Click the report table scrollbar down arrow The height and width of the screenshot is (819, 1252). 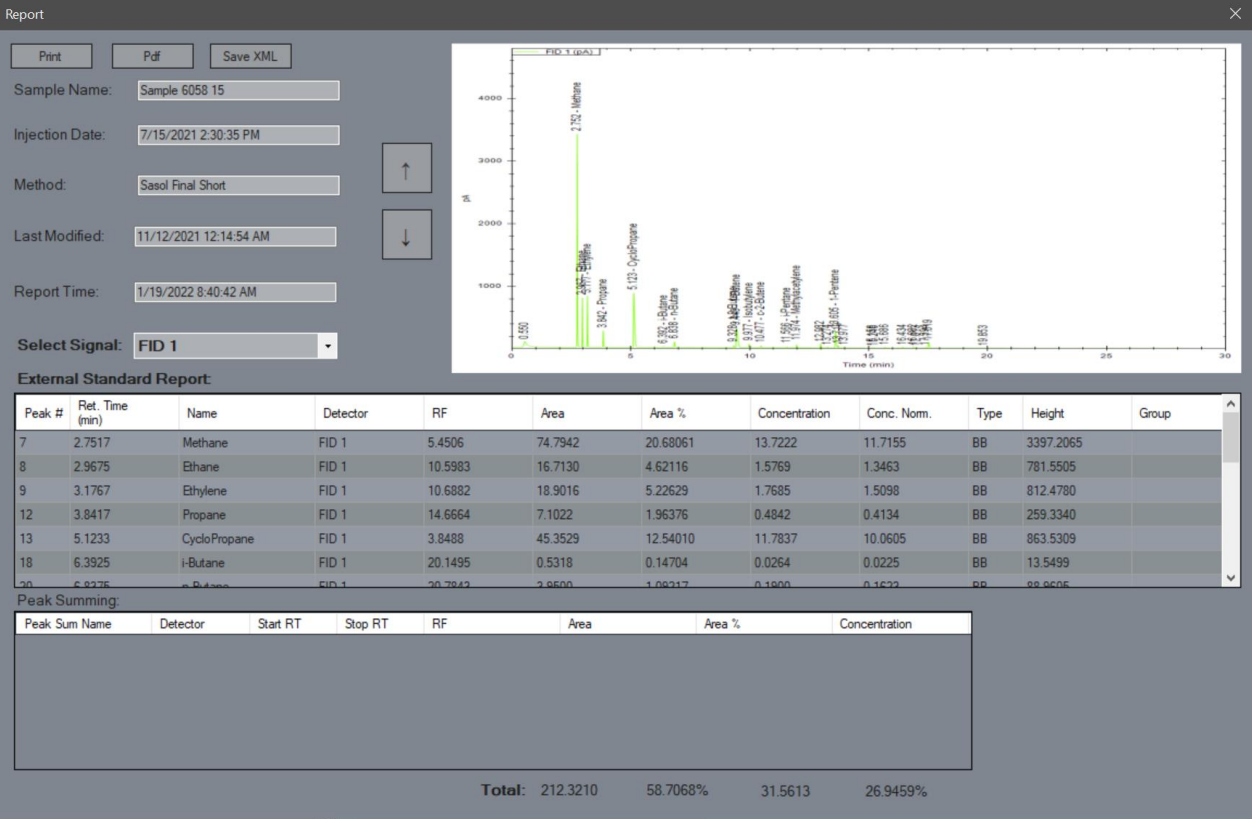(1230, 578)
